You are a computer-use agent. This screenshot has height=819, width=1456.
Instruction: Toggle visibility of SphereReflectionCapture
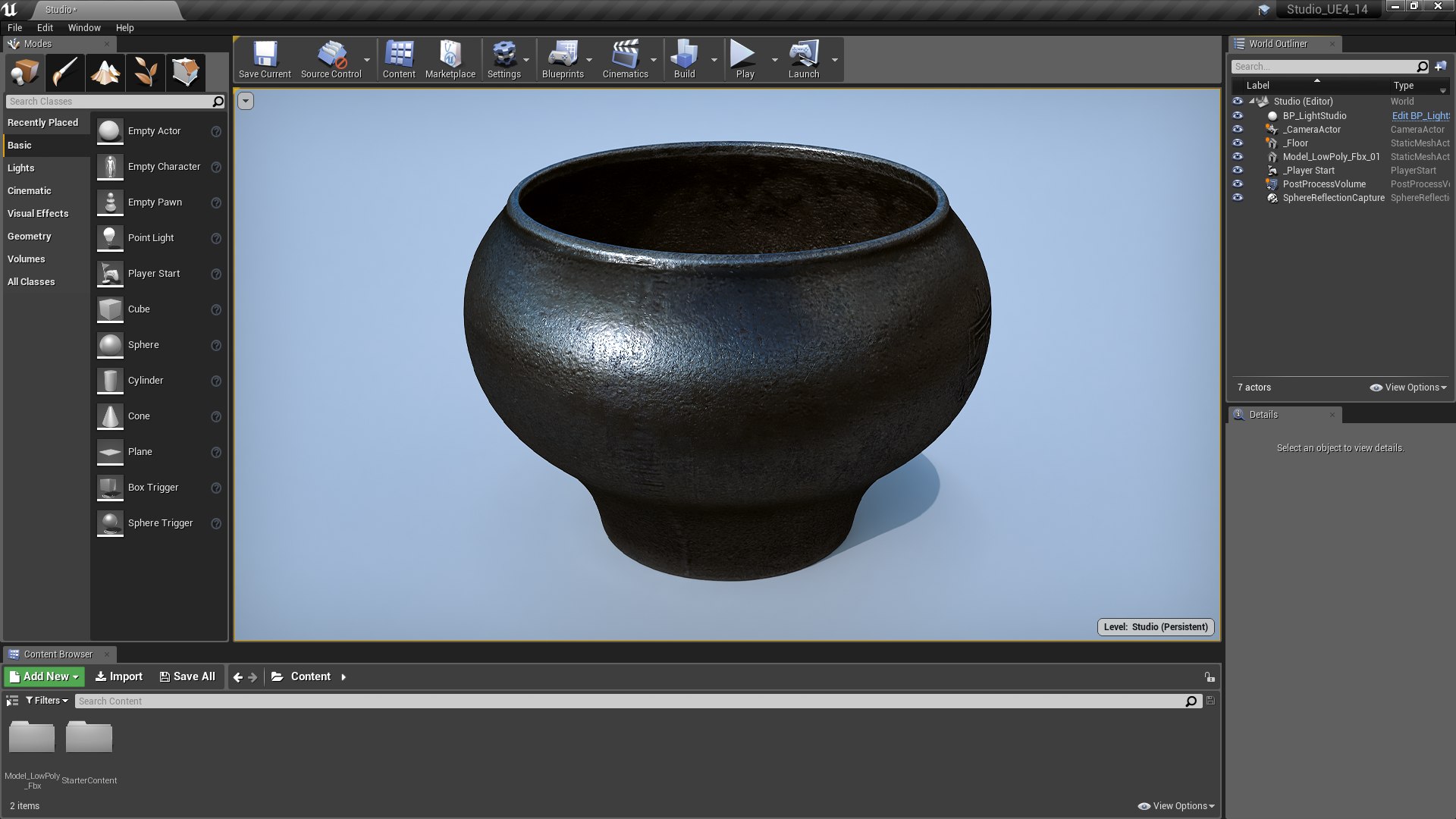click(x=1238, y=198)
